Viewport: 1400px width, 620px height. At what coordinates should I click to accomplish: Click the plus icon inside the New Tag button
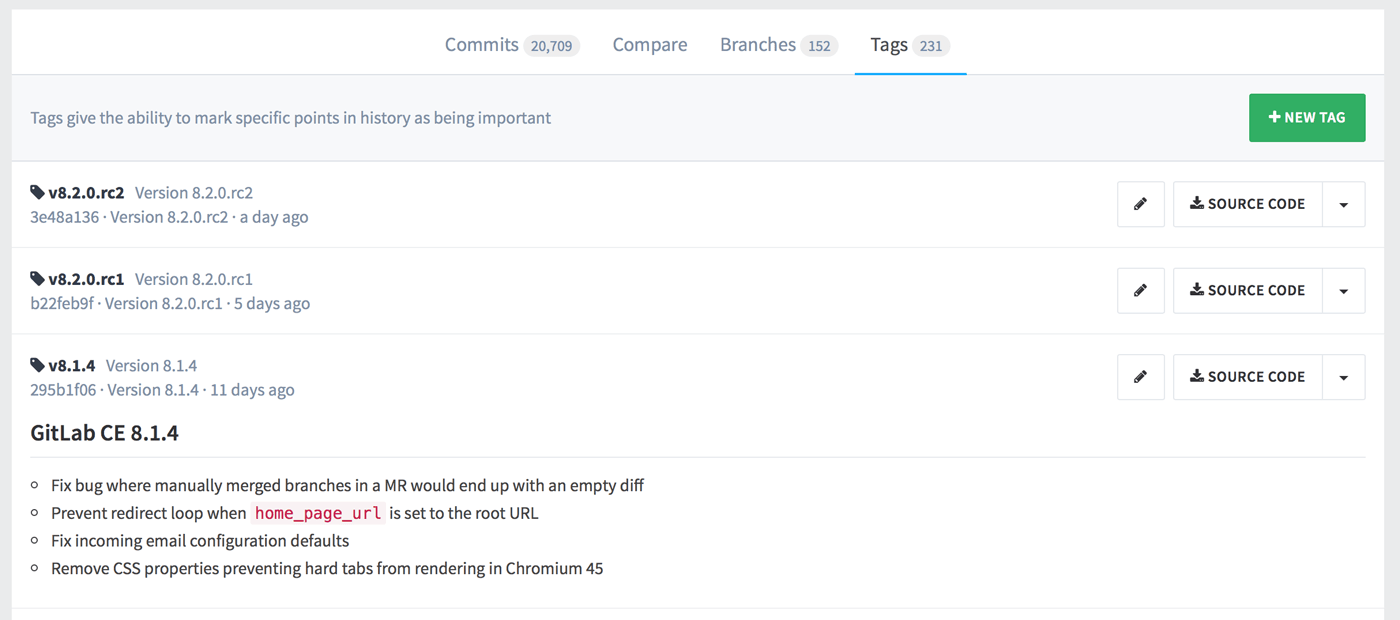point(1273,117)
